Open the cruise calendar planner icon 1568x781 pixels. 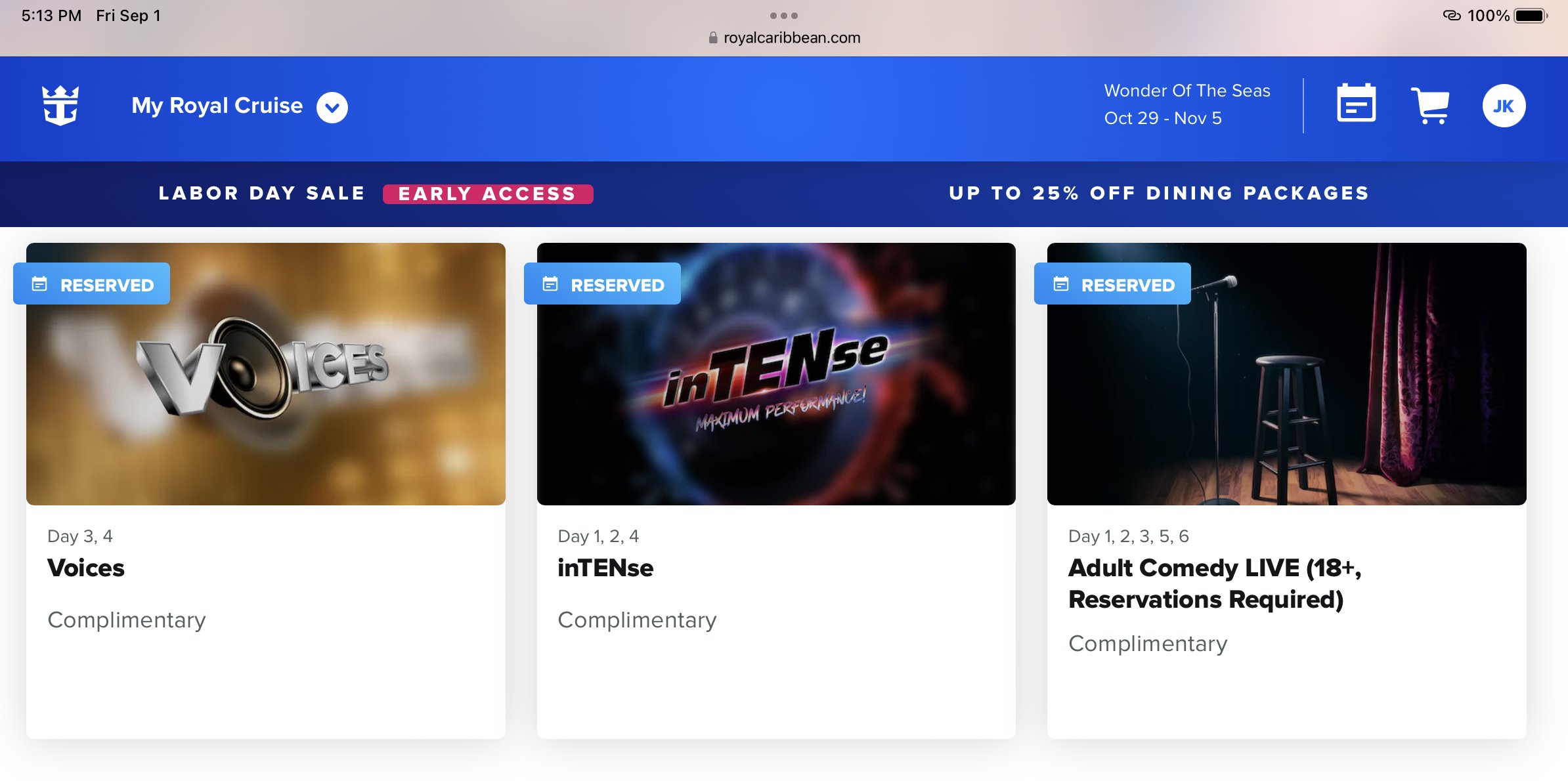[1356, 104]
